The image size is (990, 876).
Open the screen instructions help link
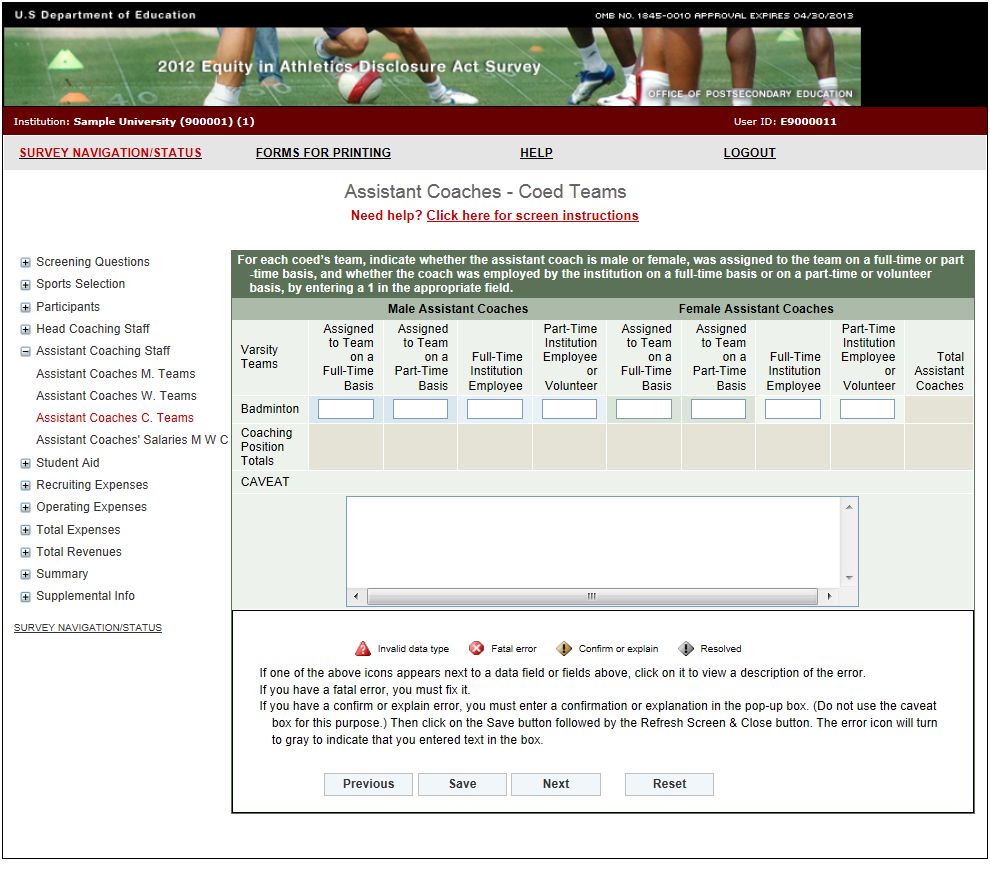532,216
